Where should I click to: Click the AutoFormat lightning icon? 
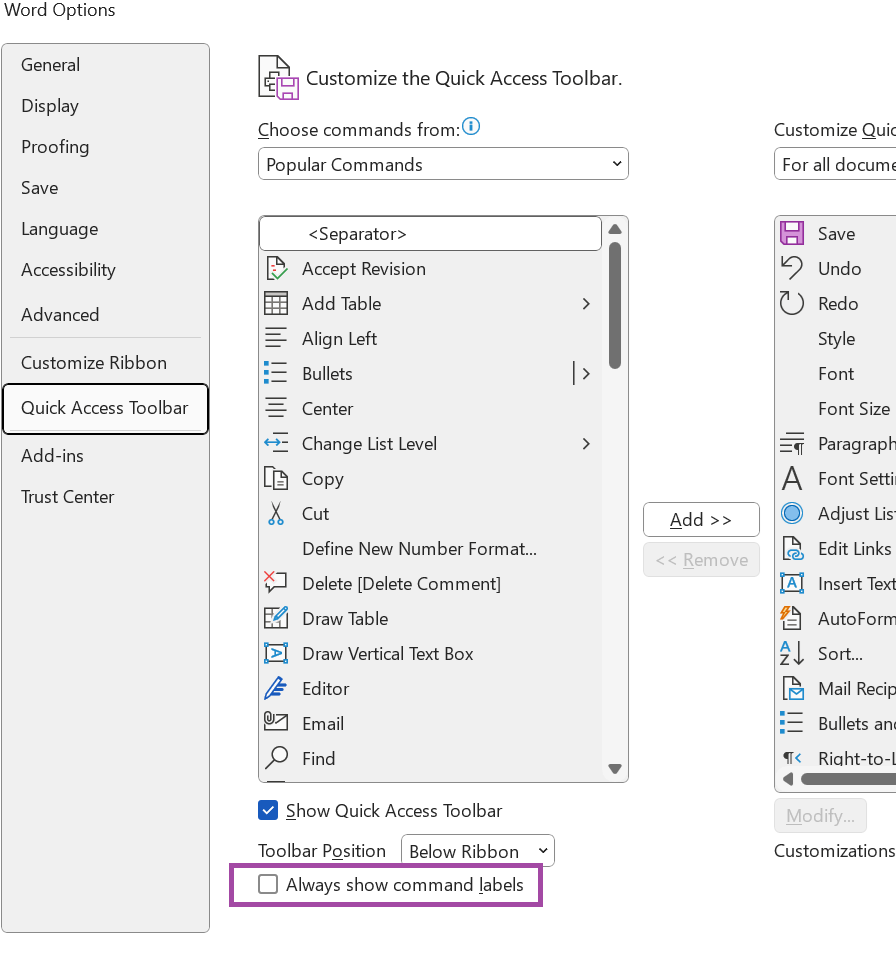click(791, 619)
